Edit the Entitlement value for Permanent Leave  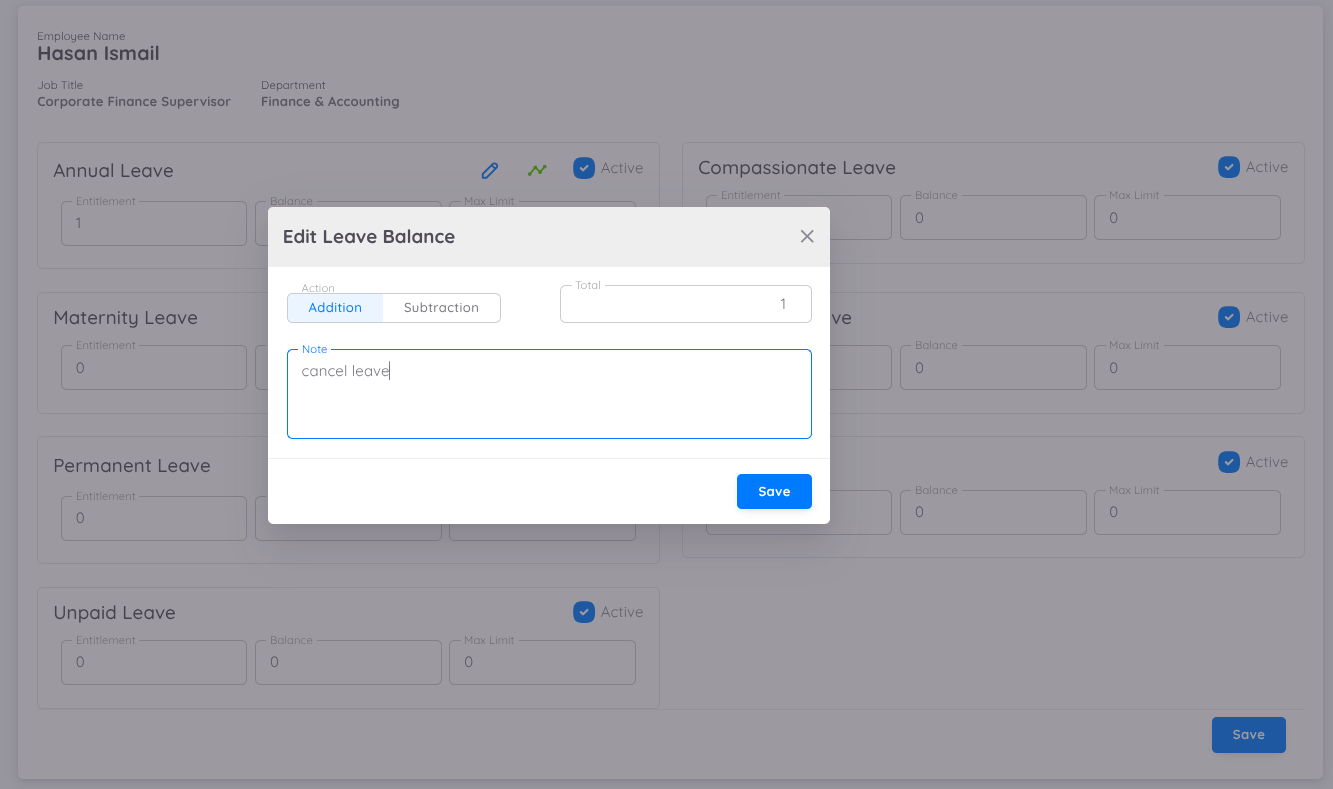(x=153, y=518)
